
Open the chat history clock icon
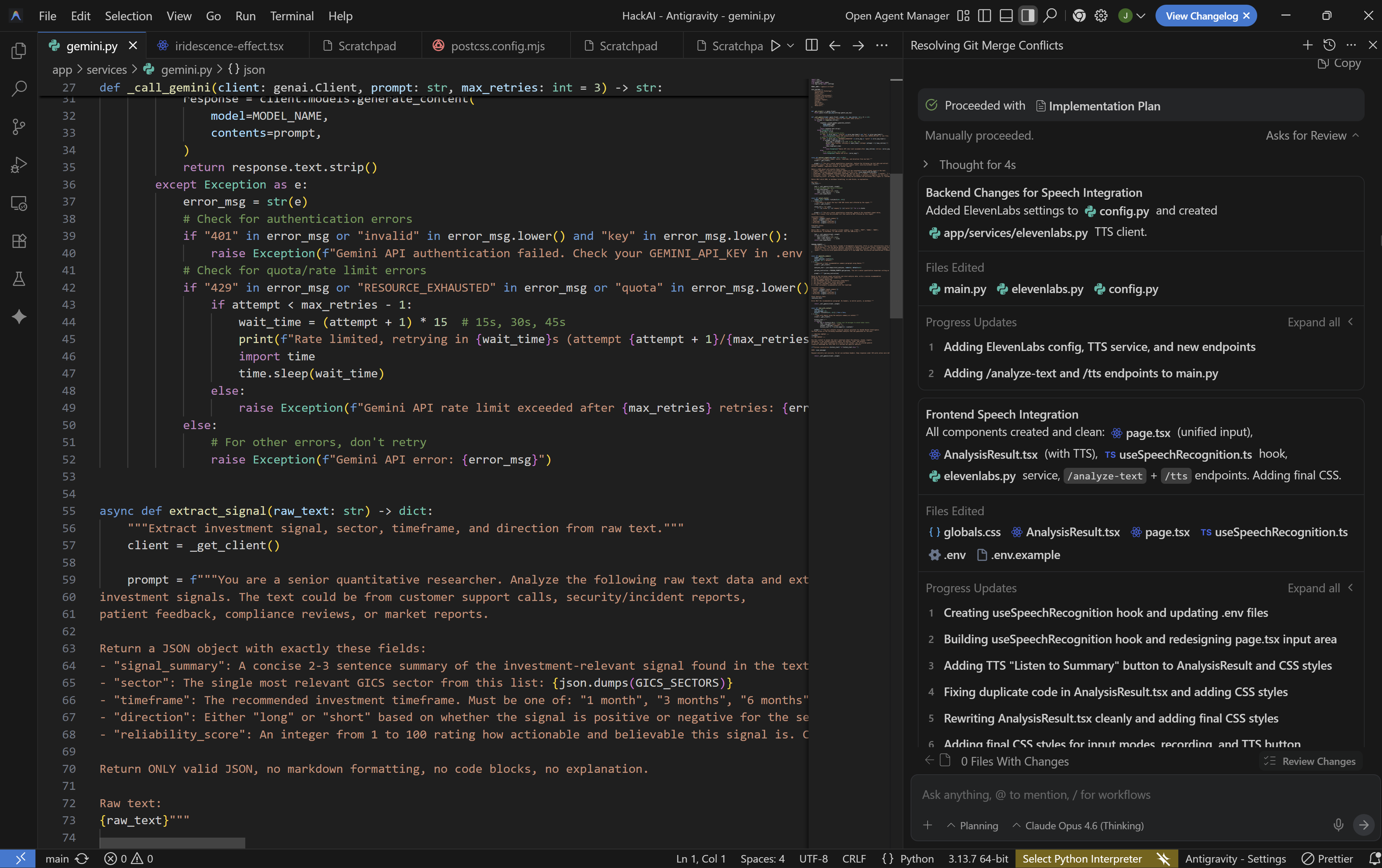click(1329, 45)
